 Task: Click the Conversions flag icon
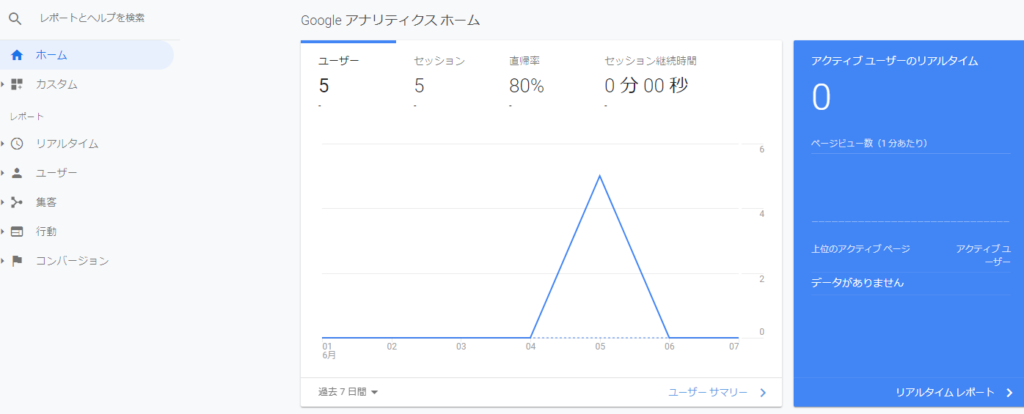click(17, 261)
